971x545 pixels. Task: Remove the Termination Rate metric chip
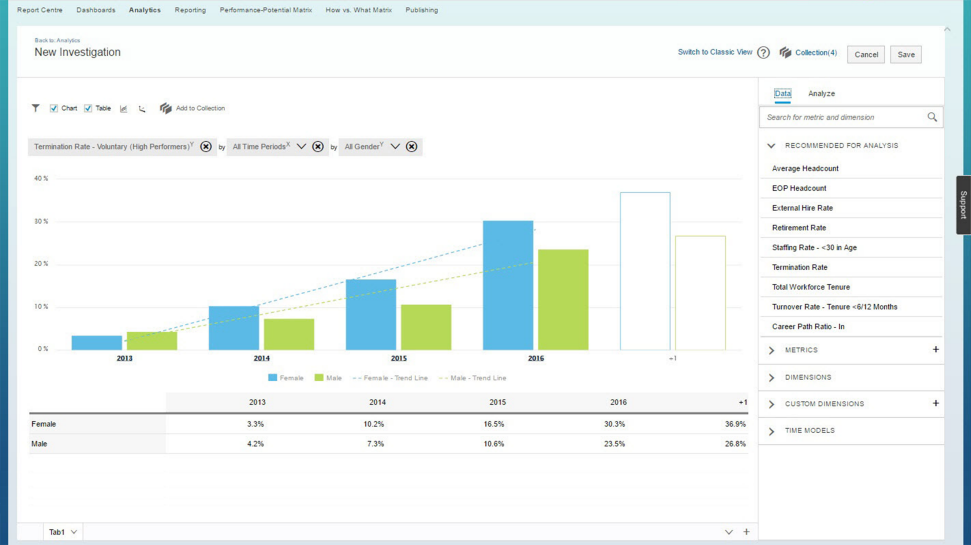click(x=206, y=147)
